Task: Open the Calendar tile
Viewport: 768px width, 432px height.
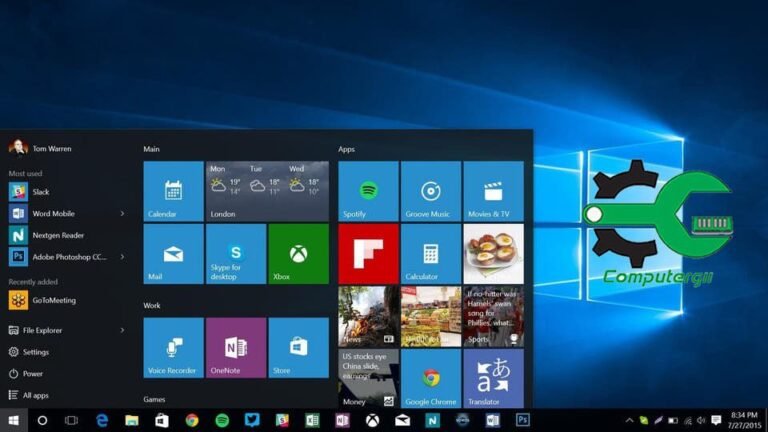Action: (x=173, y=191)
